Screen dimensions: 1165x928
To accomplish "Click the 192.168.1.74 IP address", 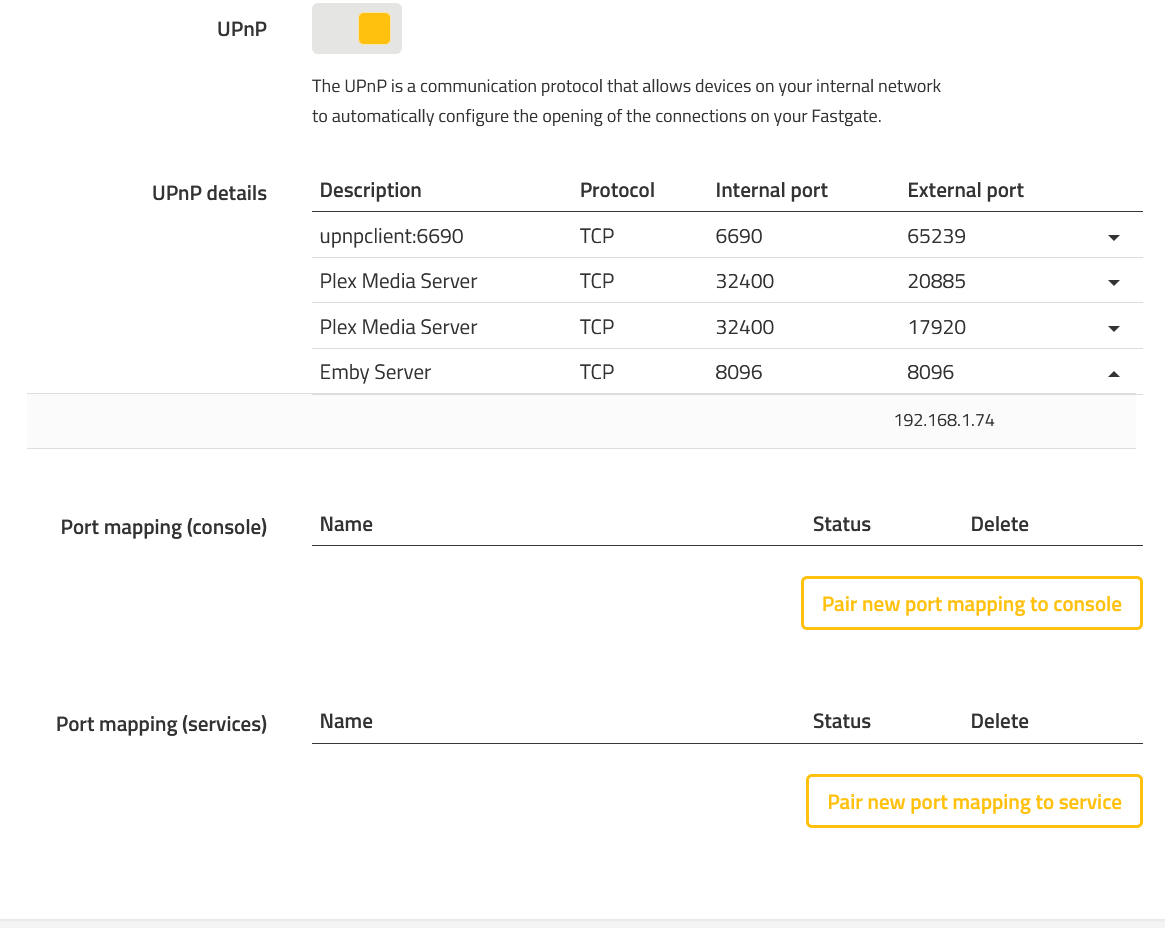I will pyautogui.click(x=944, y=421).
